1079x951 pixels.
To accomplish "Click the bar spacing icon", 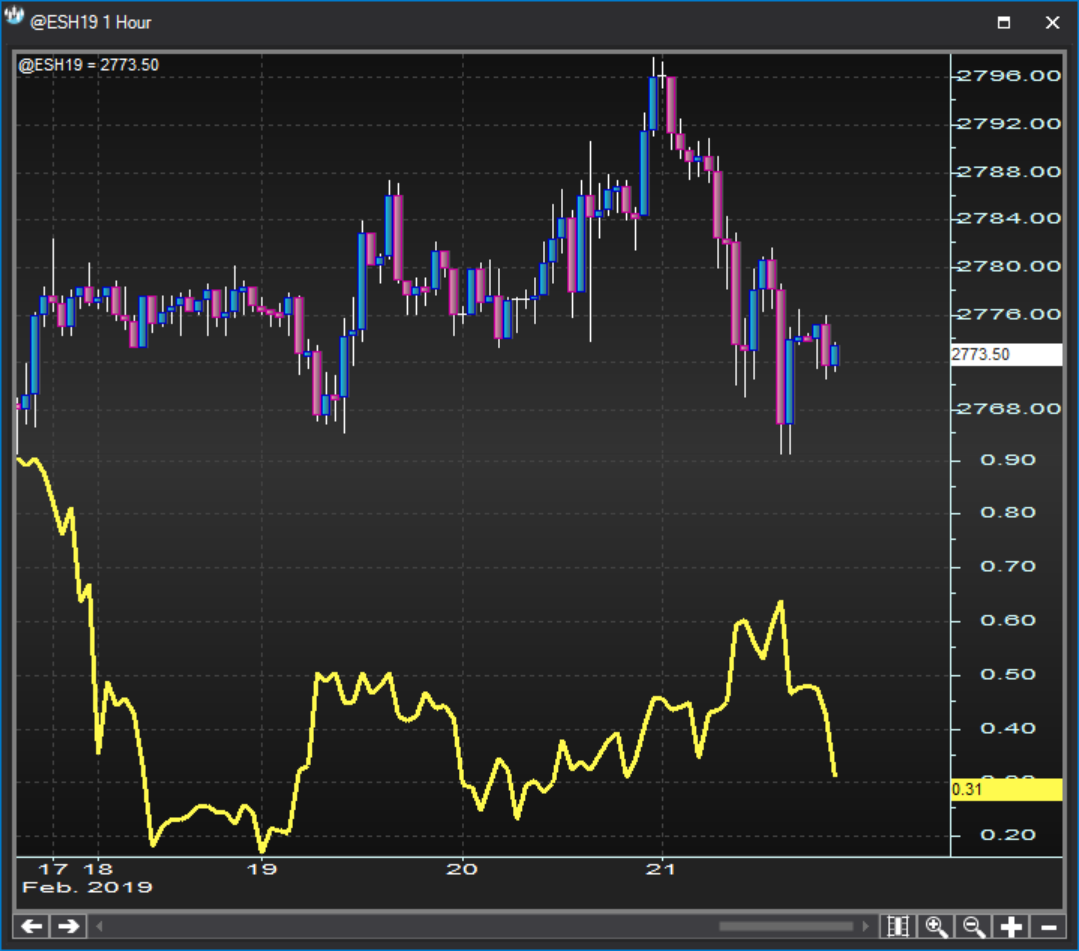I will tap(898, 926).
